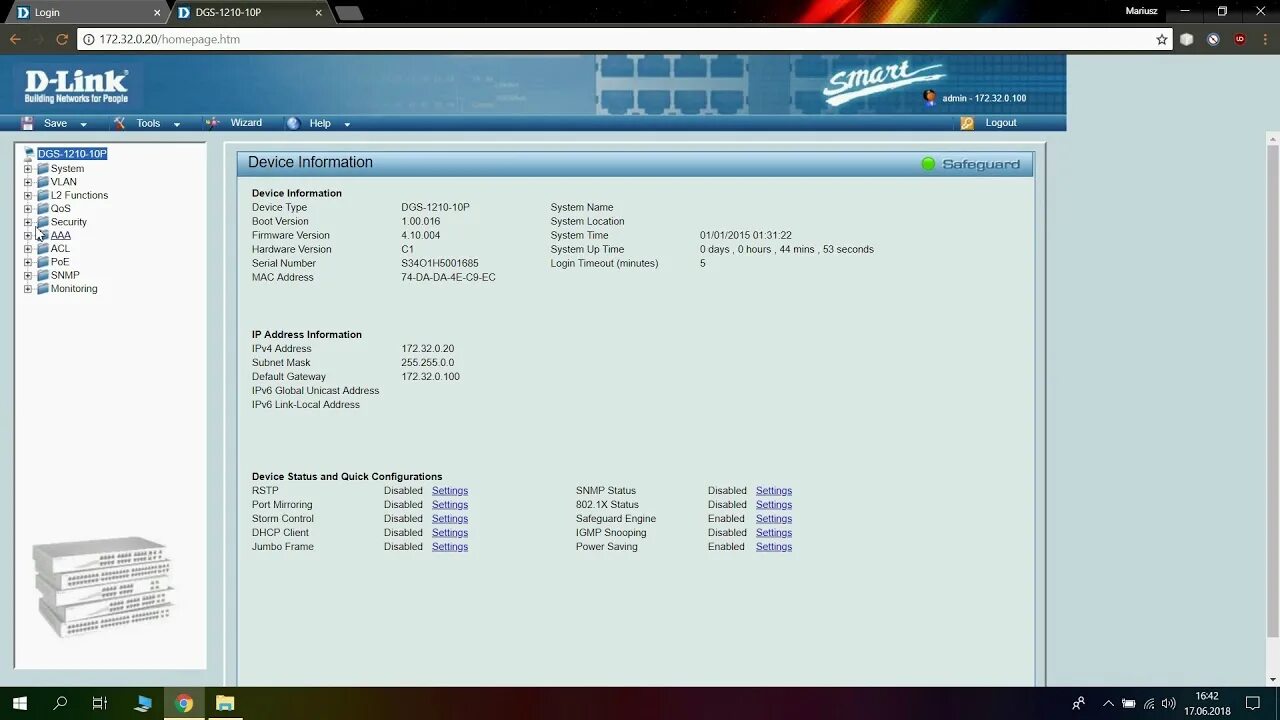This screenshot has height=720, width=1280.
Task: Expand the L2 Functions tree node
Action: coord(28,195)
